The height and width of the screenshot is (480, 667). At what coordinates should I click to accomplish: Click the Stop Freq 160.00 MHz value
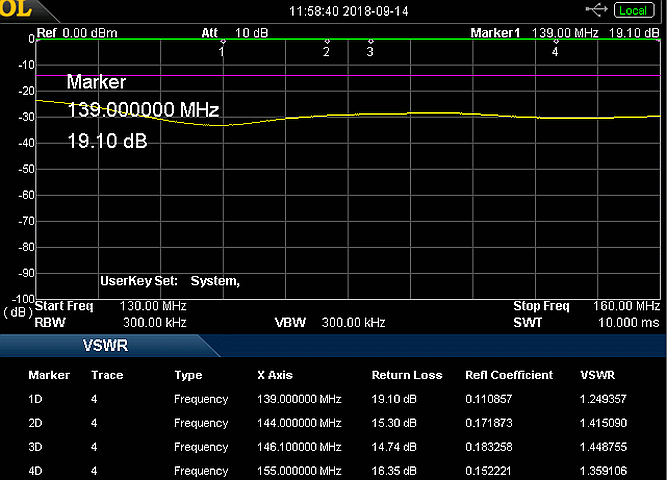(x=586, y=306)
